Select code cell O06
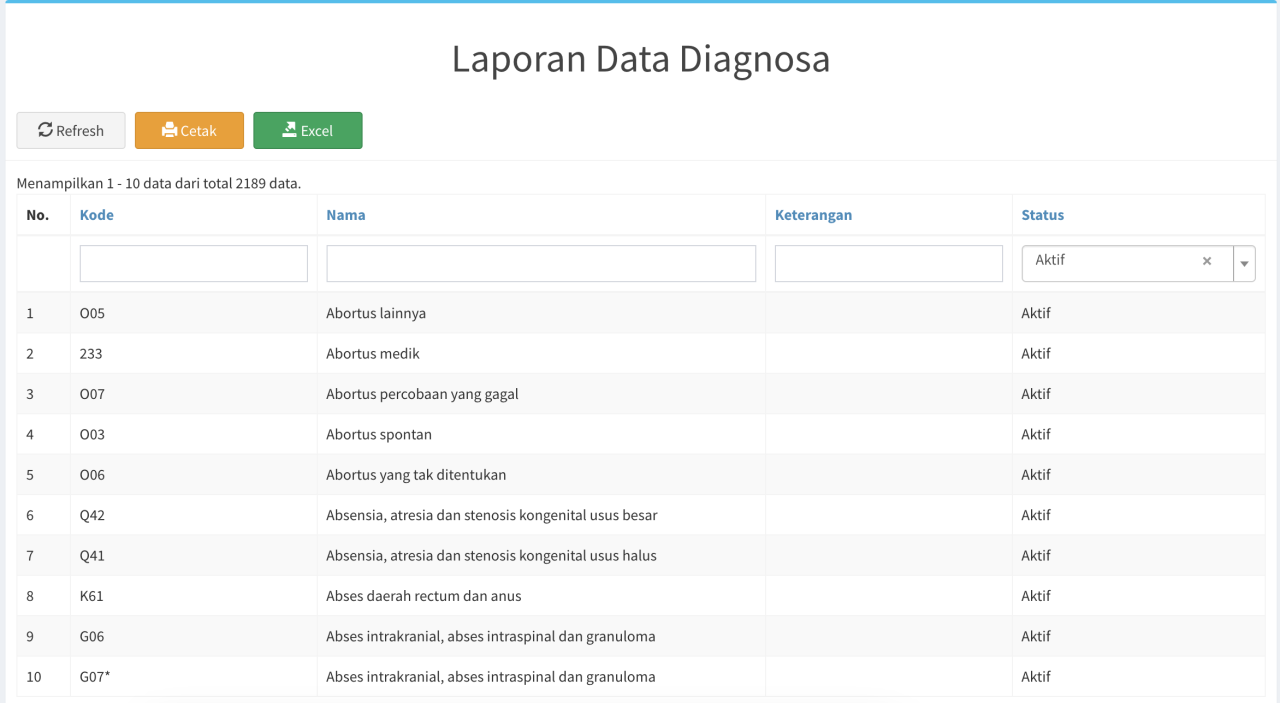The width and height of the screenshot is (1280, 703). point(92,475)
